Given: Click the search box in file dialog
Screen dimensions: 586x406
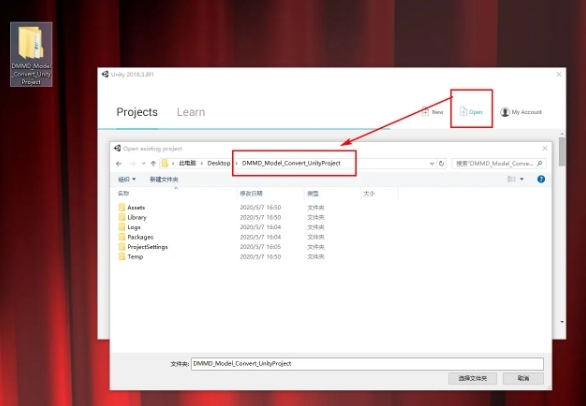Looking at the screenshot, I should point(499,163).
